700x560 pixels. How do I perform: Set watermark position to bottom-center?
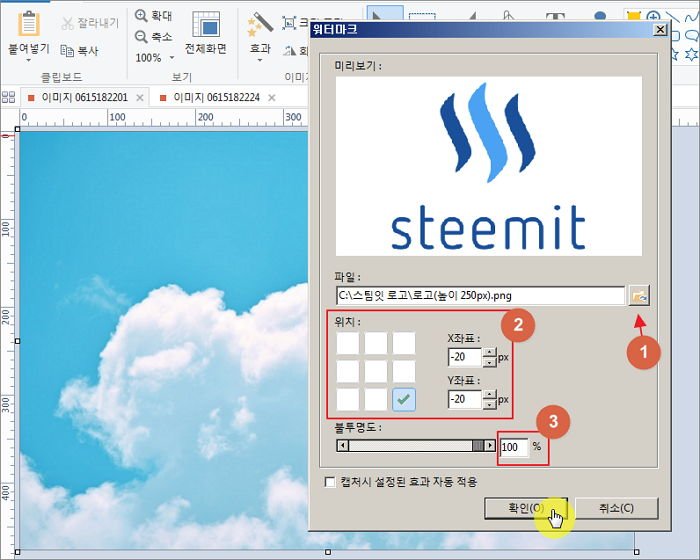click(375, 399)
